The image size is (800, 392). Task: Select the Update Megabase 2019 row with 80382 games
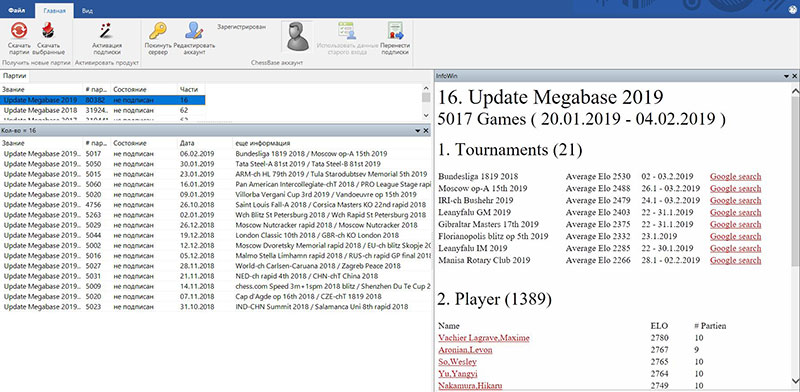coord(103,100)
